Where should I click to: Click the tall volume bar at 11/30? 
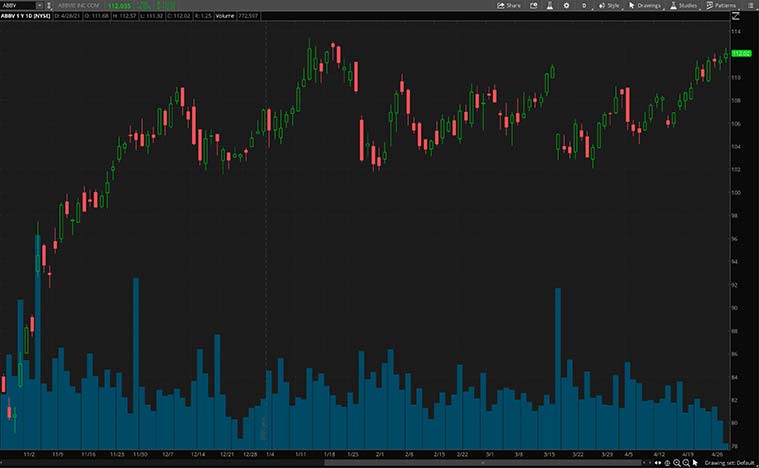pos(136,363)
